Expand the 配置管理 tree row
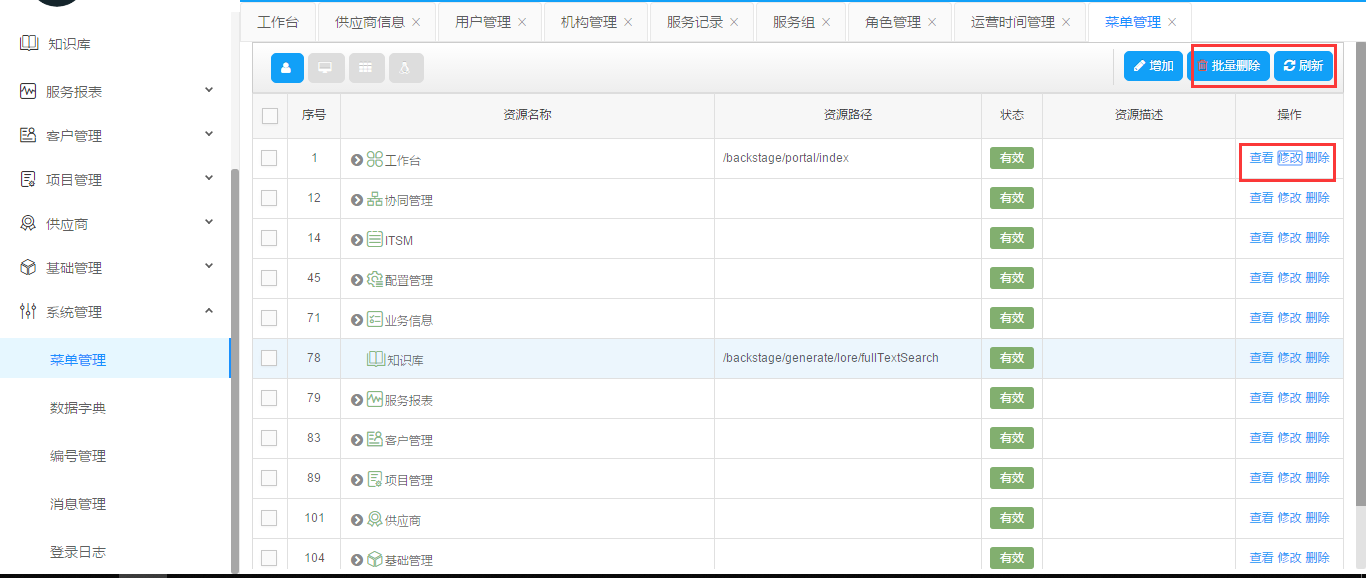1366x578 pixels. (x=357, y=280)
